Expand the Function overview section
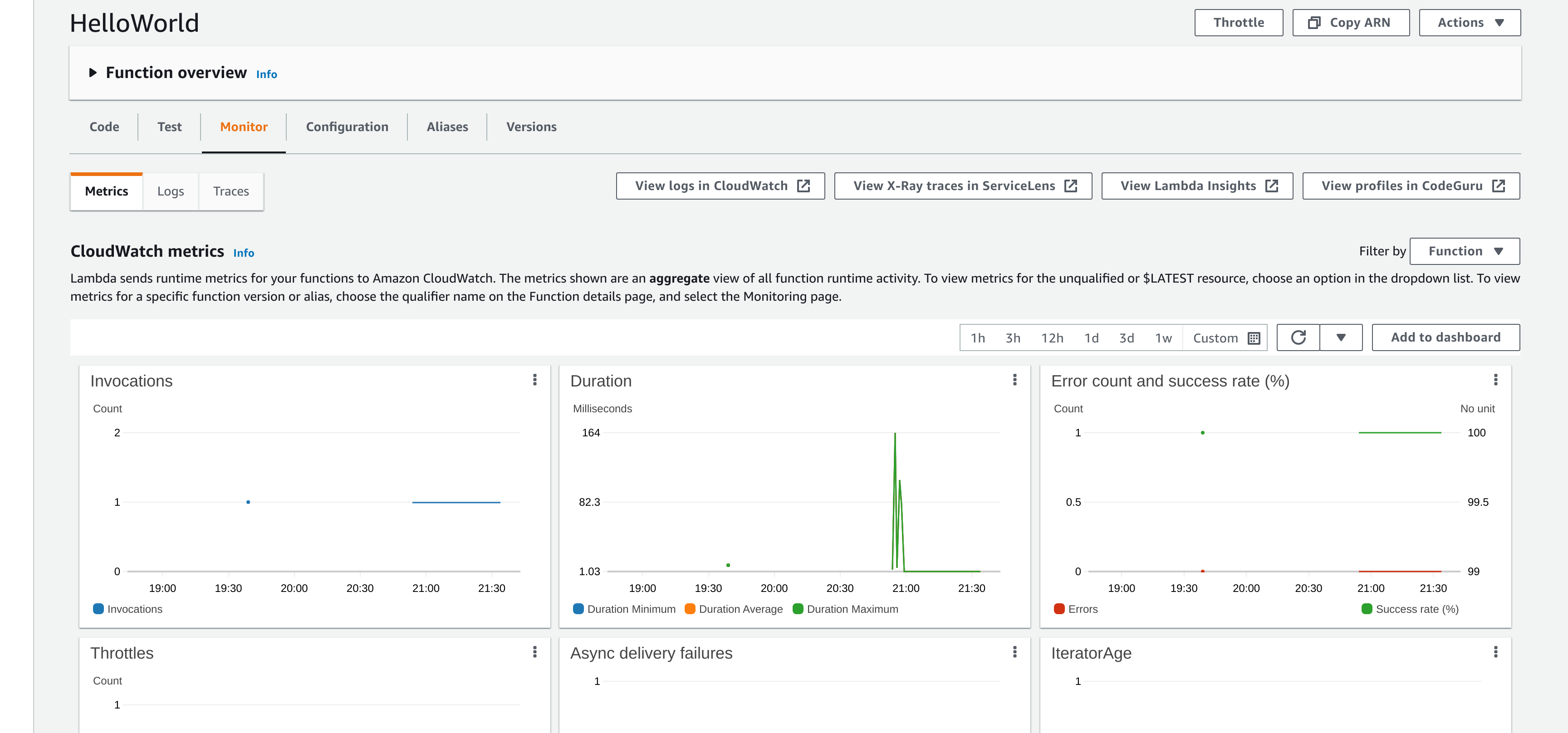 click(93, 73)
